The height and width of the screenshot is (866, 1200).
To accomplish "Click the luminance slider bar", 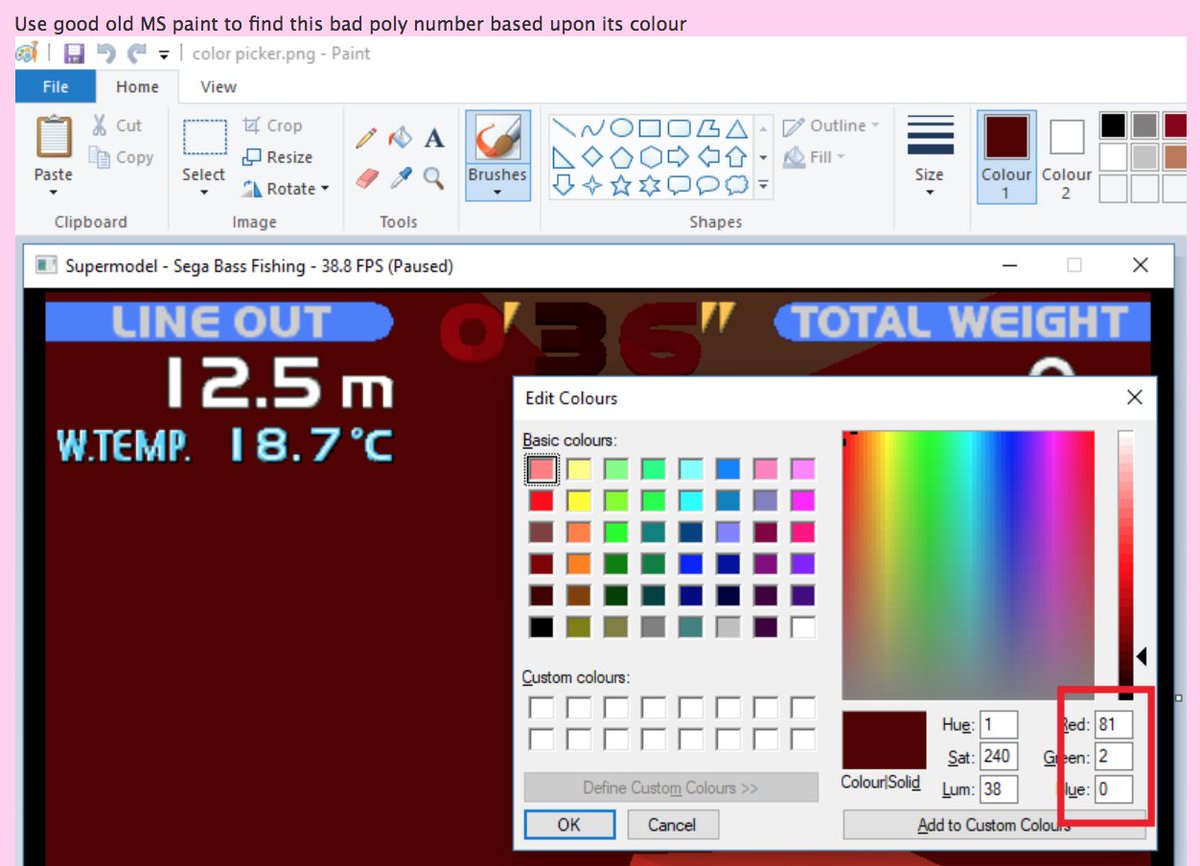I will (x=1126, y=565).
